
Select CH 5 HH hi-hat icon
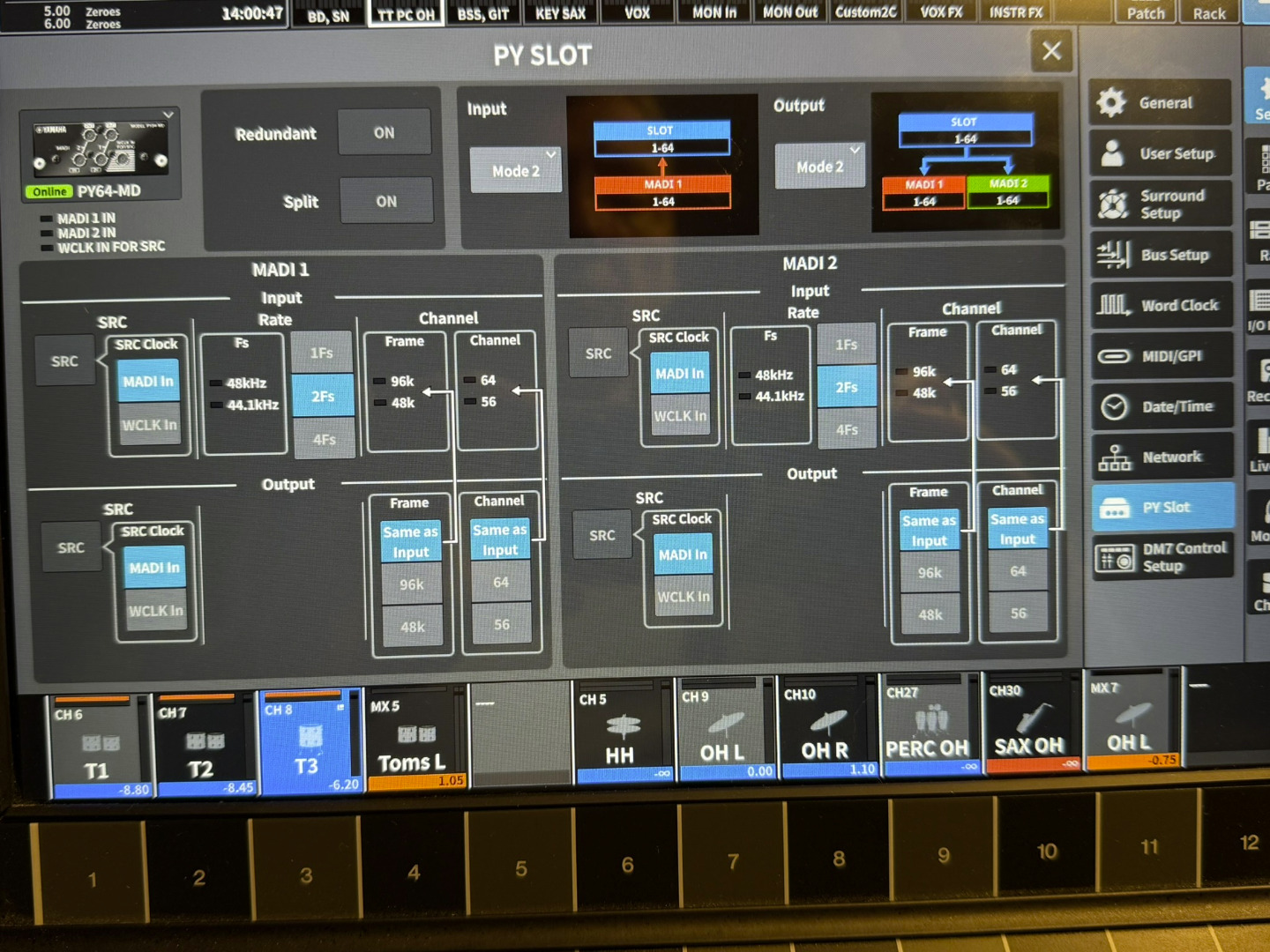[x=623, y=726]
